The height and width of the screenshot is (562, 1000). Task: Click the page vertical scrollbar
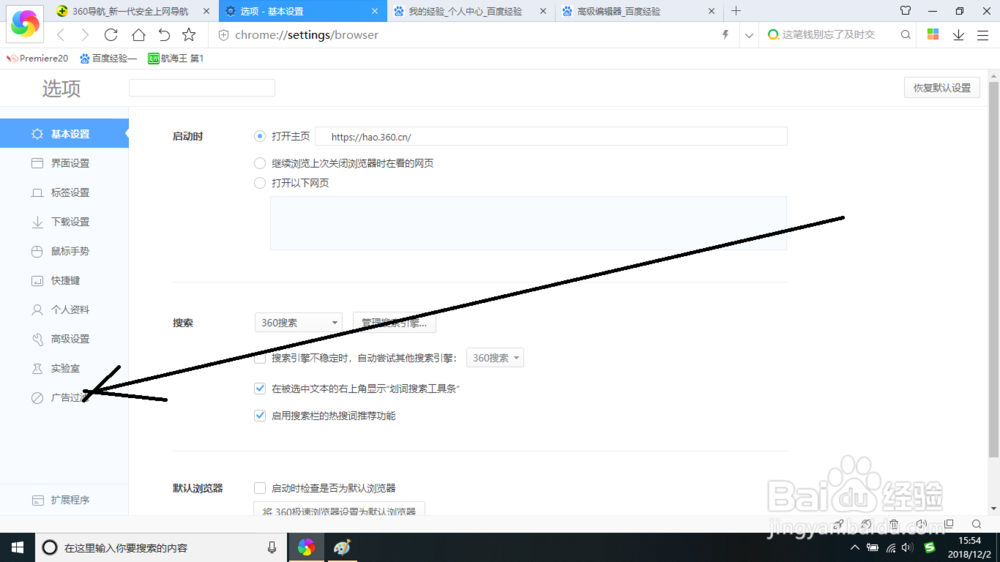pyautogui.click(x=994, y=268)
